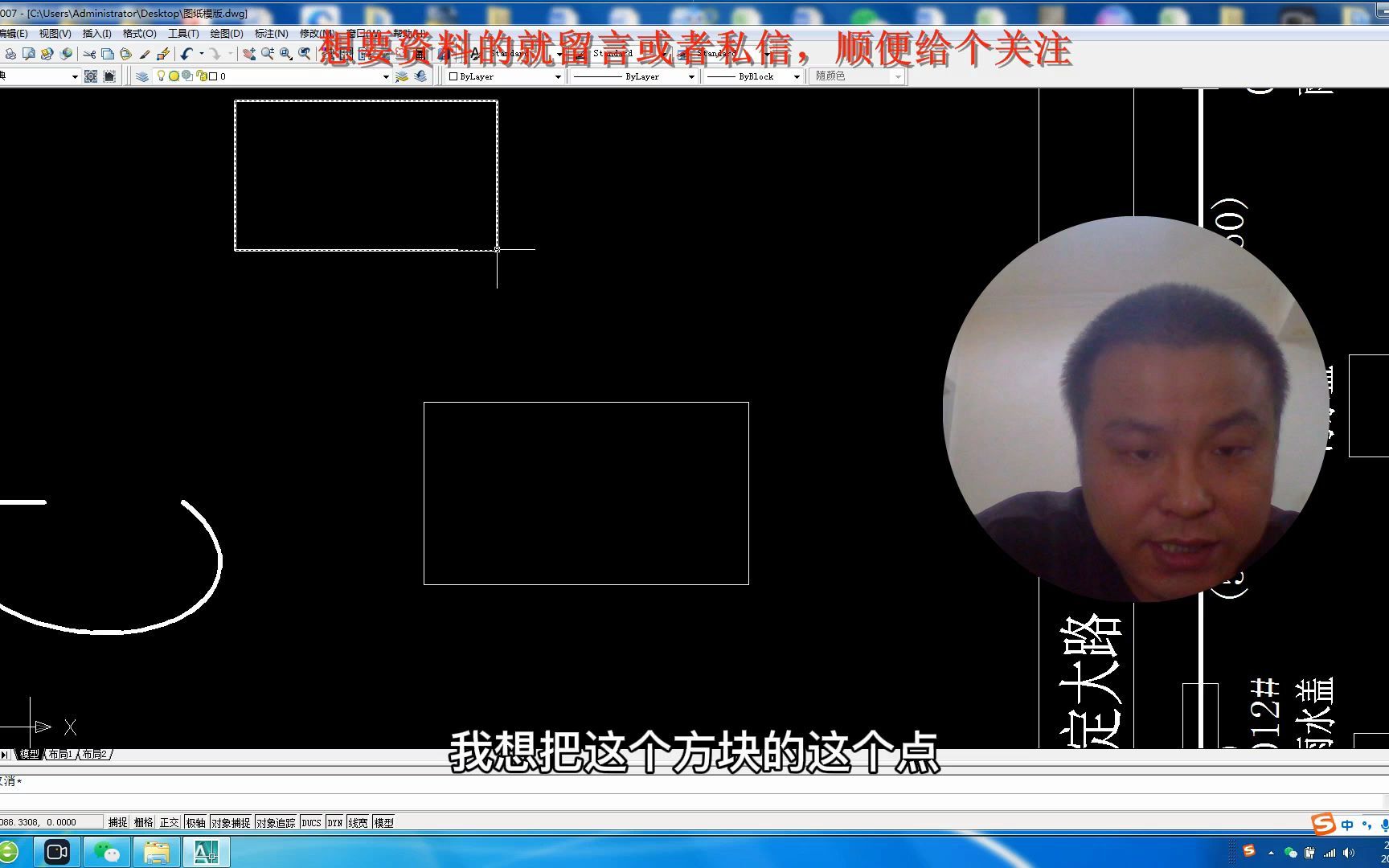The height and width of the screenshot is (868, 1389).
Task: Use the Match Properties paintbrush tool
Action: [143, 54]
